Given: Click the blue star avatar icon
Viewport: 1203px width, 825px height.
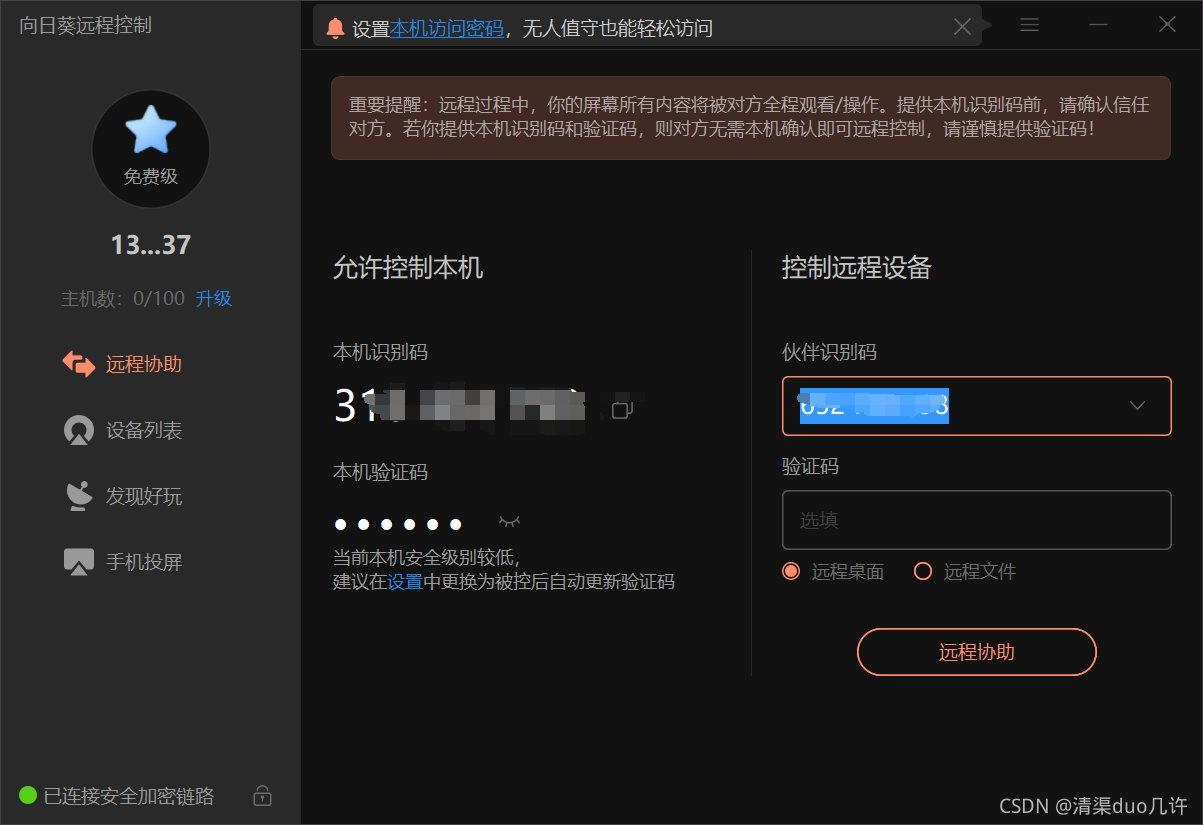Looking at the screenshot, I should pyautogui.click(x=151, y=130).
